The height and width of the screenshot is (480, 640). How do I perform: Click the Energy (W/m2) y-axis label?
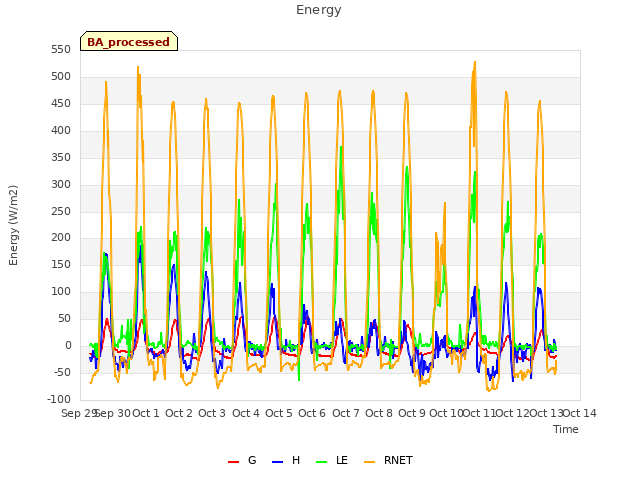click(x=13, y=225)
